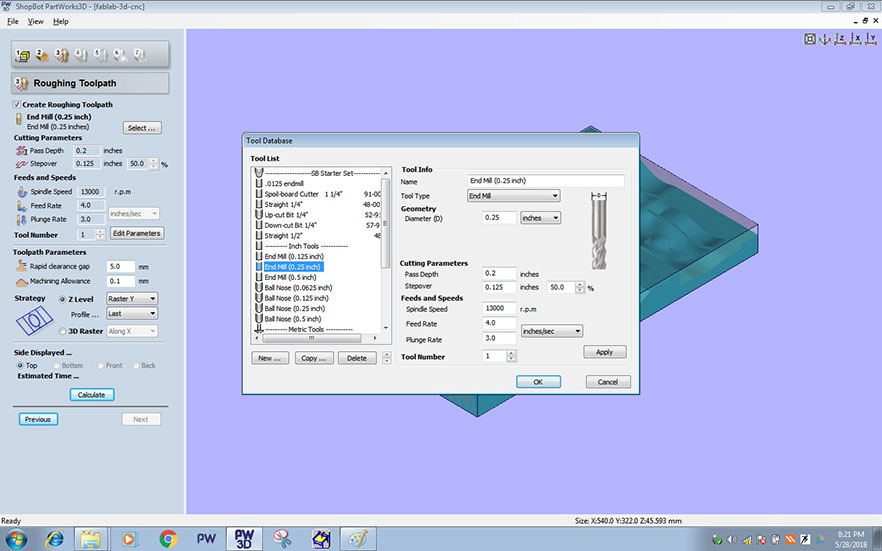Viewport: 882px width, 551px height.
Task: Click Spindle Speed icon in left panel
Action: [21, 192]
